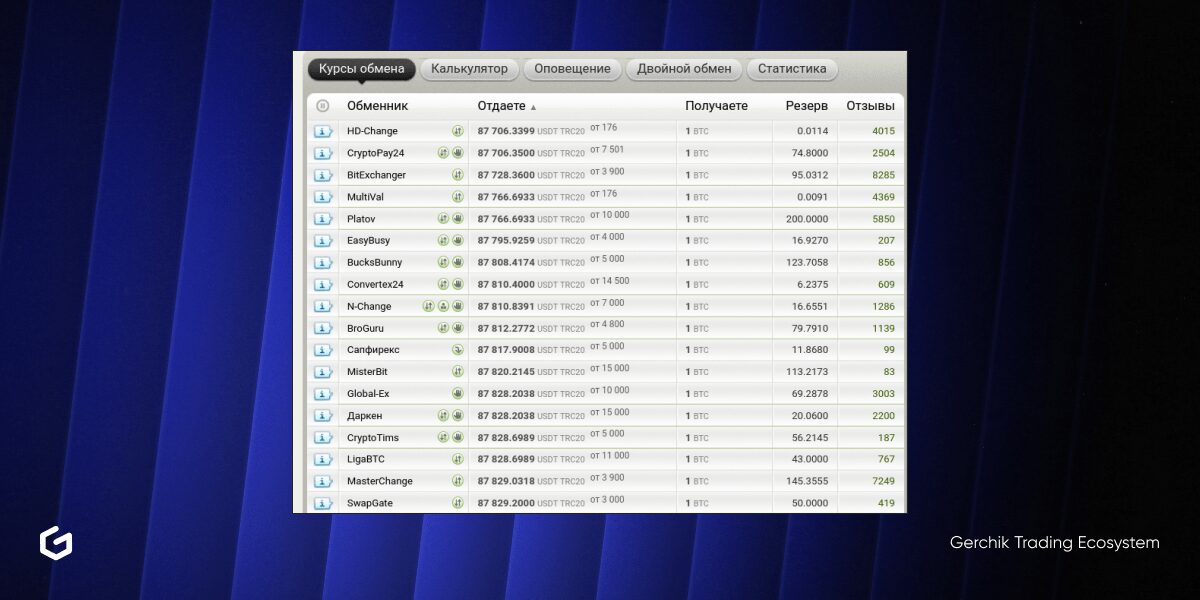
Task: Open info icon for EasyBusy
Action: [x=322, y=241]
